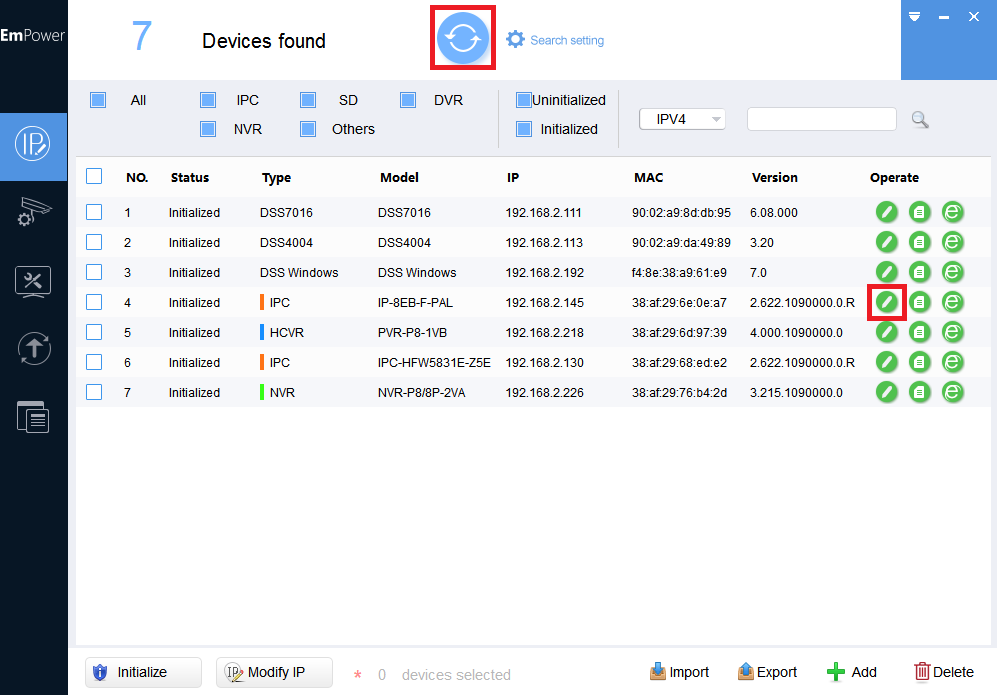Screen dimensions: 997x695
Task: Select version cell 4.000.1090000.0
Action: 796,333
